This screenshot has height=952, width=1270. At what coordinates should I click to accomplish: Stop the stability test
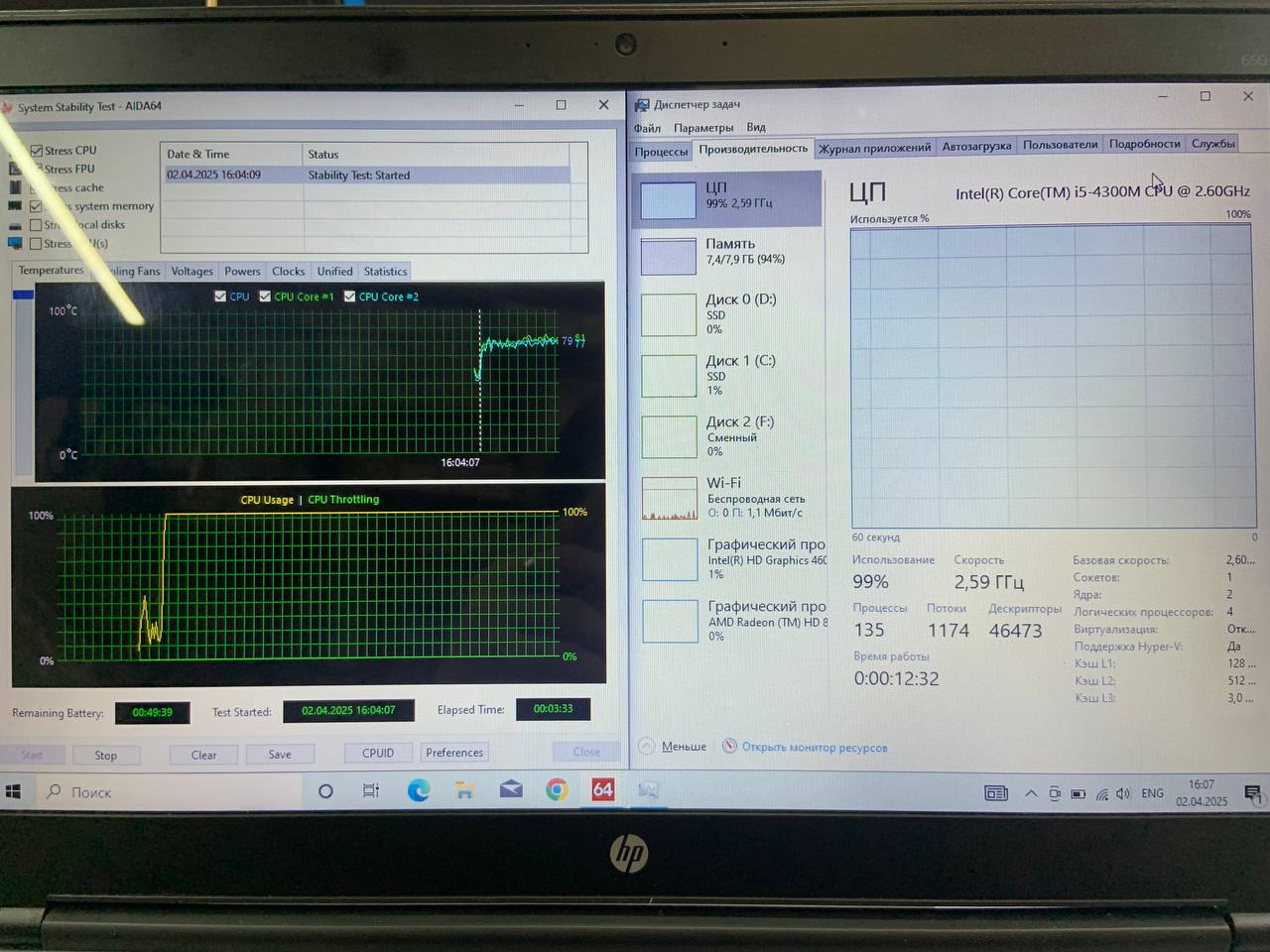point(105,755)
